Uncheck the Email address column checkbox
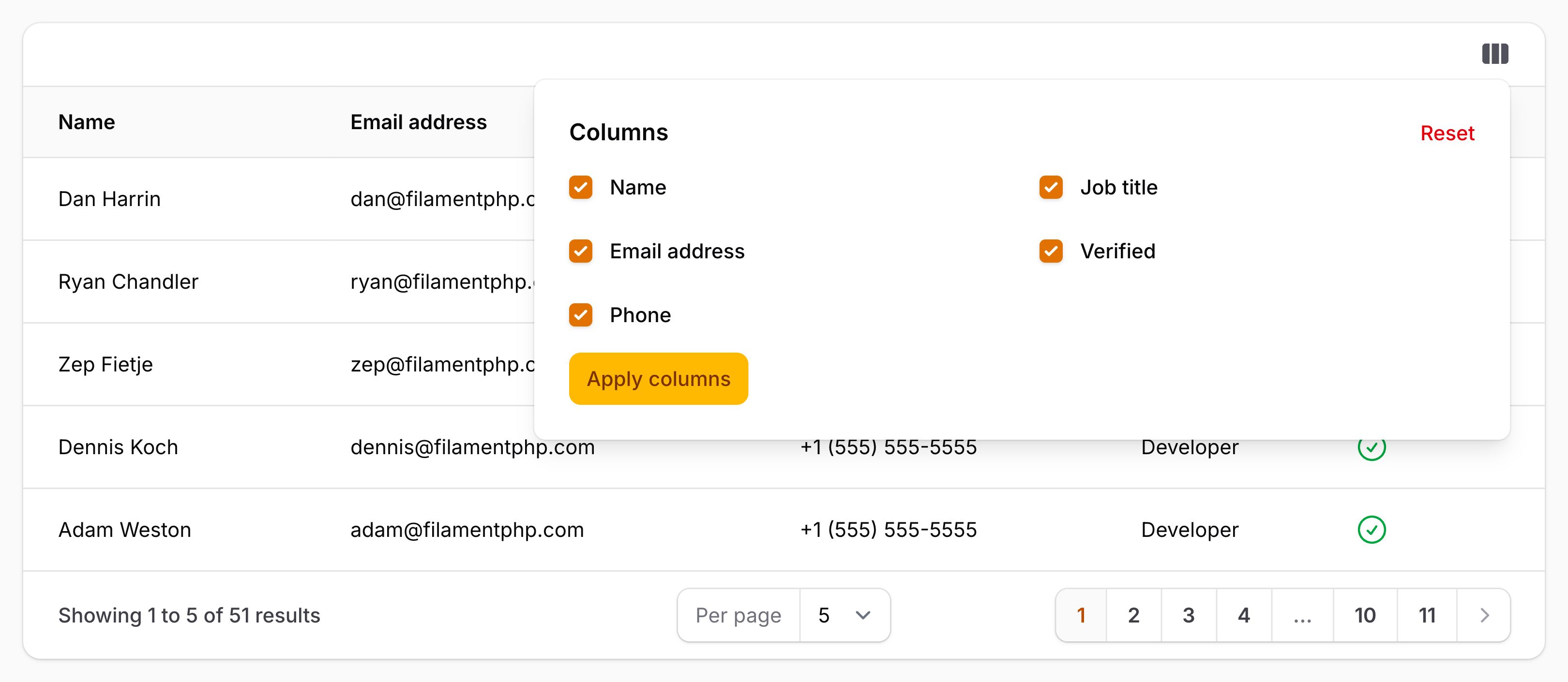1568x682 pixels. click(581, 251)
